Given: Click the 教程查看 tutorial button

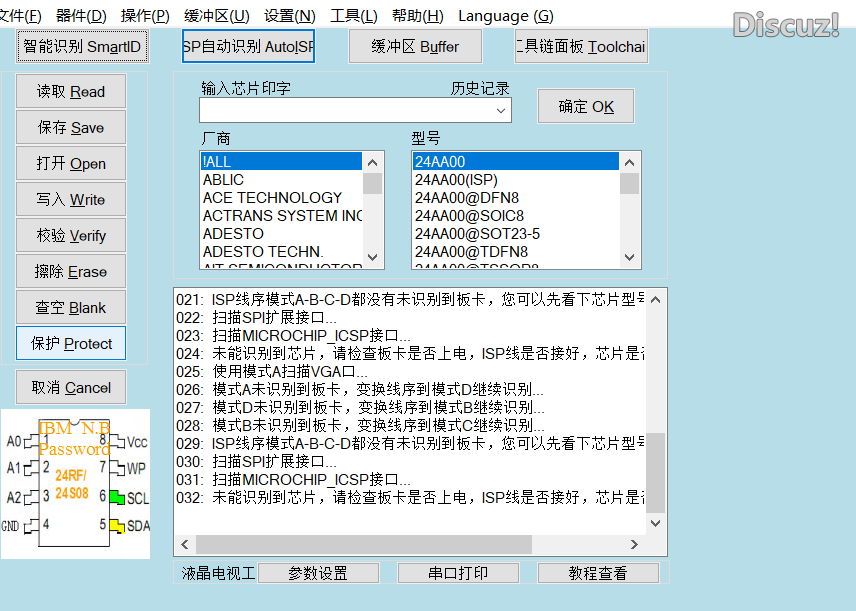Looking at the screenshot, I should click(598, 573).
